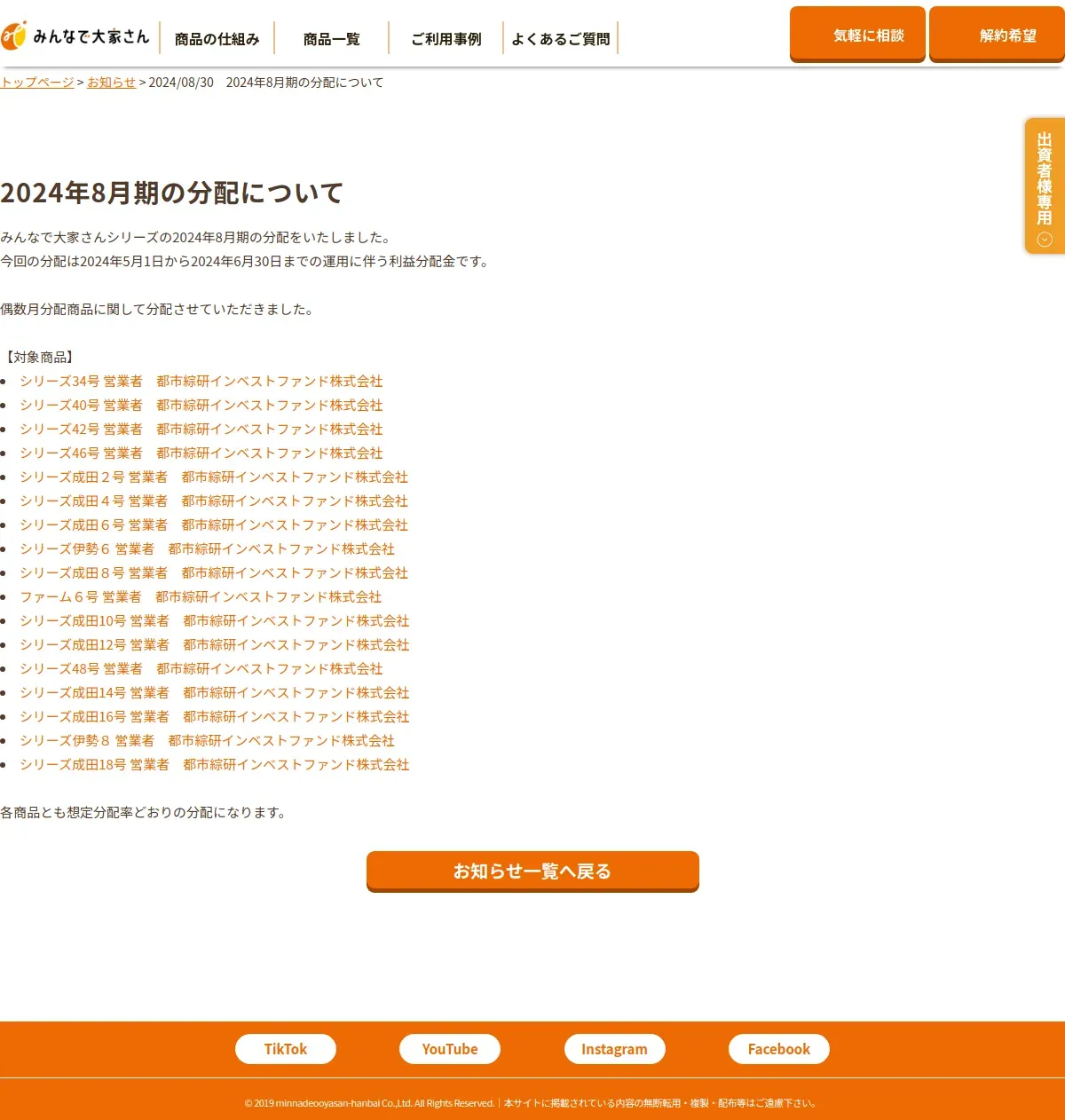Viewport: 1065px width, 1120px height.
Task: Click お知らせ一覧へ戻る button
Action: pos(532,872)
